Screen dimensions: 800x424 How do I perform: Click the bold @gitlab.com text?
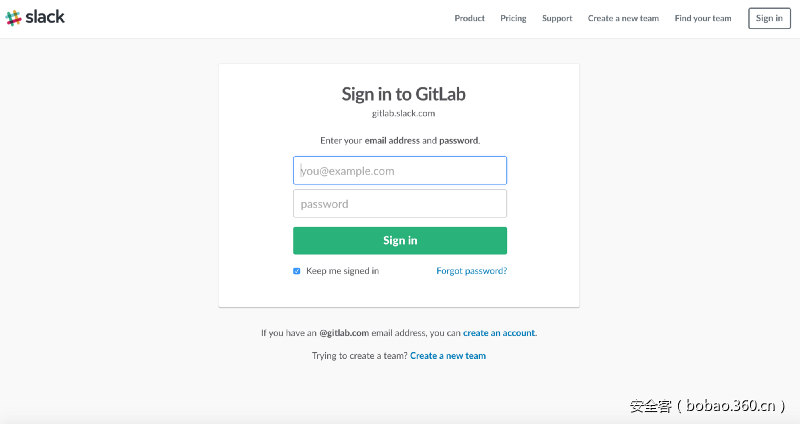click(x=344, y=332)
